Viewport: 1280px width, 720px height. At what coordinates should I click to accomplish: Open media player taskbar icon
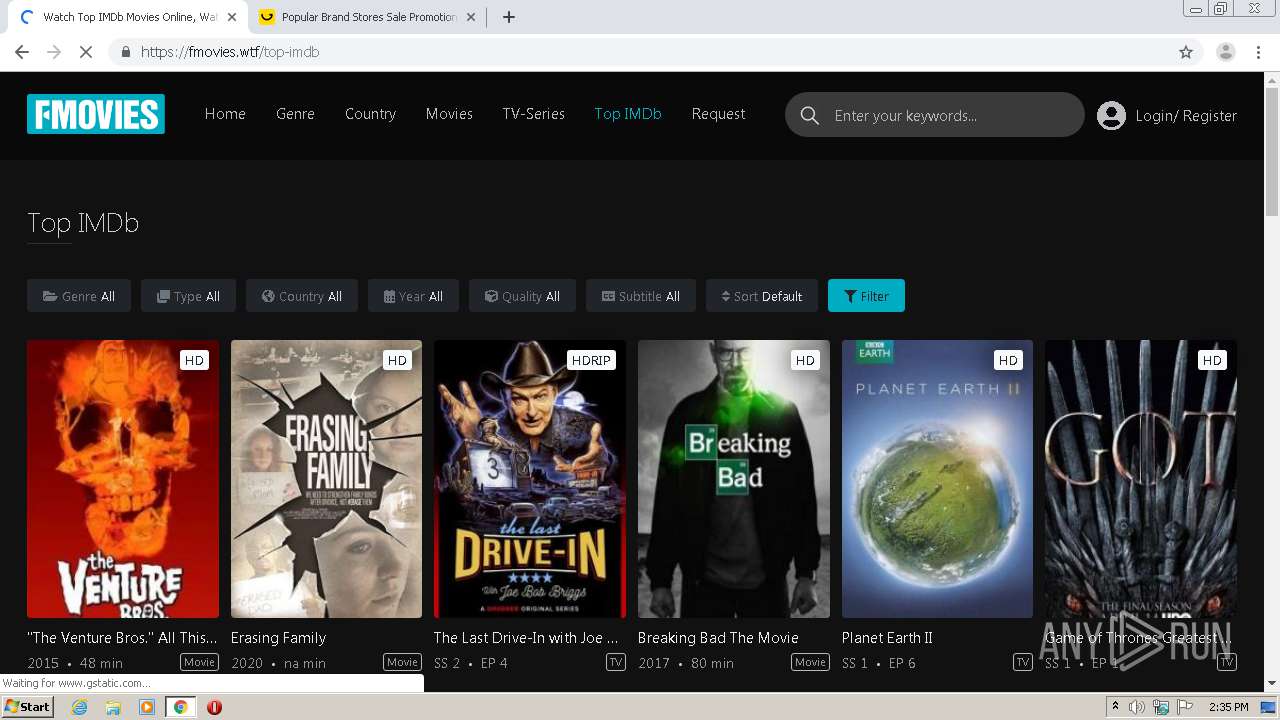coord(147,707)
